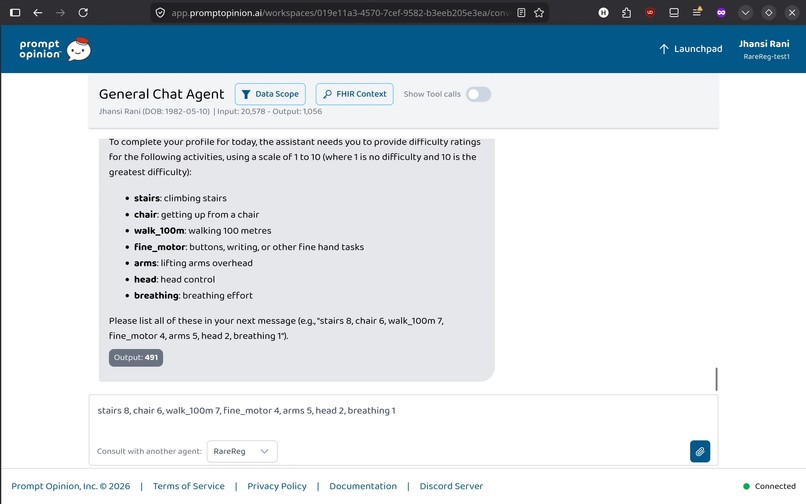Click the browser forward arrow
Viewport: 806px width, 504px height.
pos(60,12)
